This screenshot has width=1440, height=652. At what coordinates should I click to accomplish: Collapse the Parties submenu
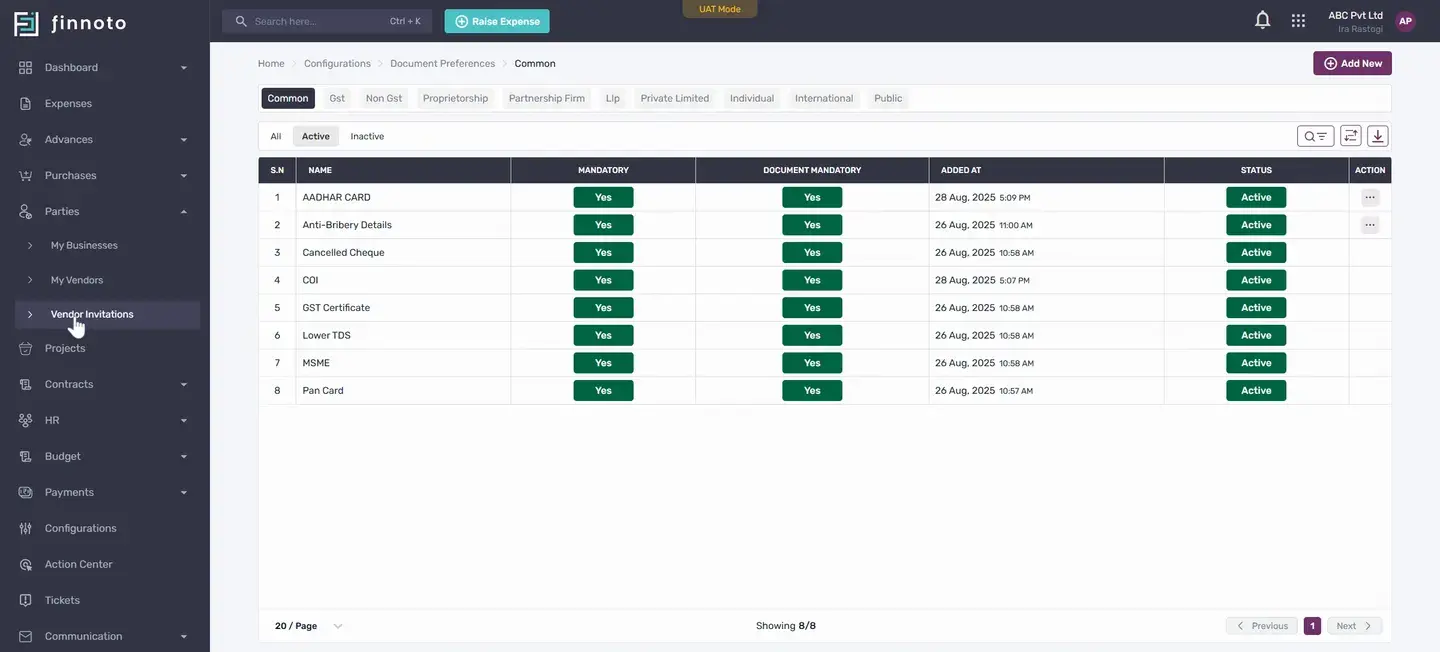(184, 212)
